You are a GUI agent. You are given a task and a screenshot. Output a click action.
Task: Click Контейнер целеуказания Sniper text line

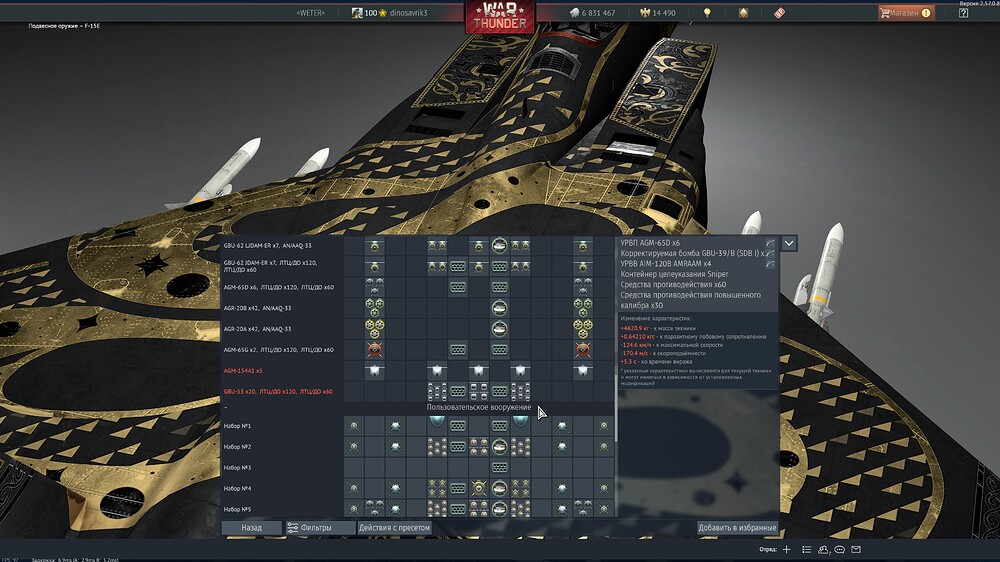coord(674,274)
